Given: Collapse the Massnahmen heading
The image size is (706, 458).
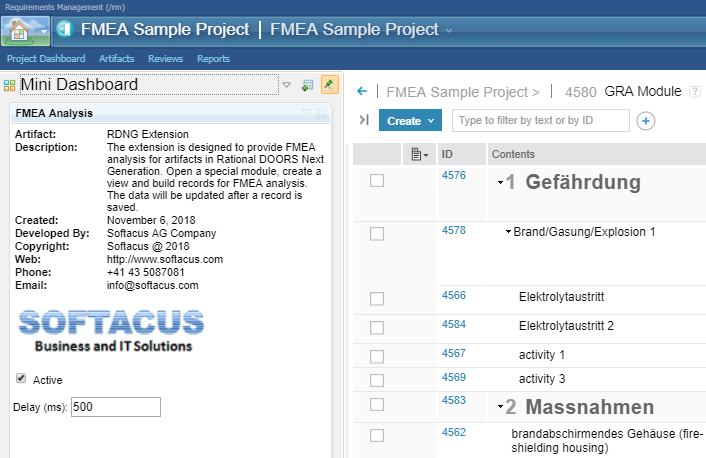Looking at the screenshot, I should 500,407.
